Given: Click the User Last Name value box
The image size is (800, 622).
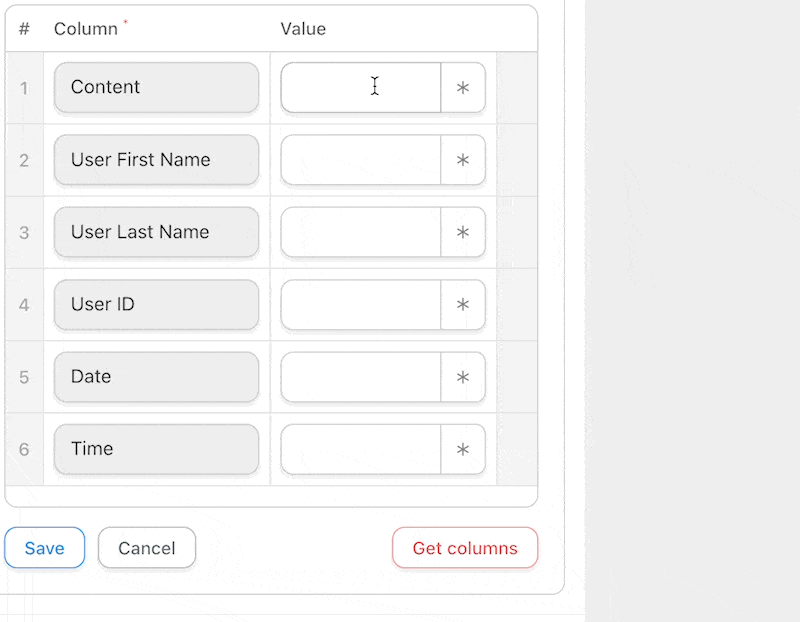Looking at the screenshot, I should [x=361, y=233].
